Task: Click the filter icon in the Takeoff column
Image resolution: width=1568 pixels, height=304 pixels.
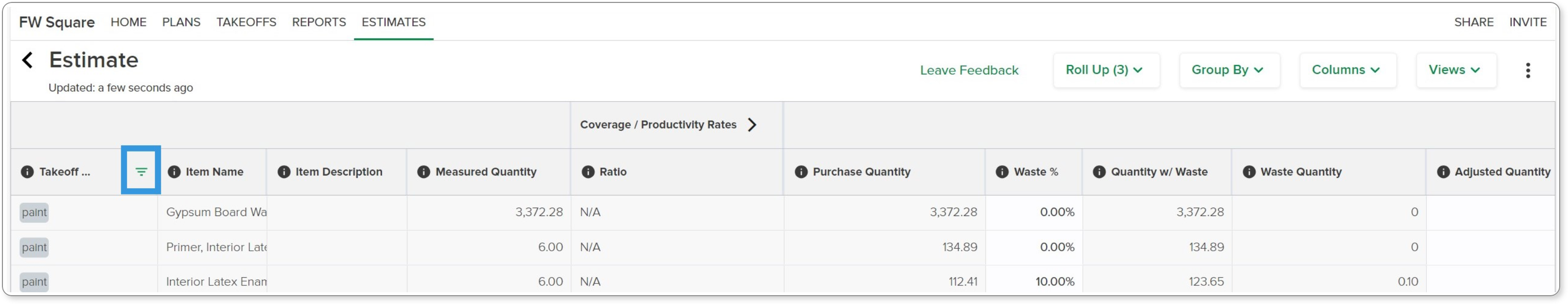Action: [141, 172]
